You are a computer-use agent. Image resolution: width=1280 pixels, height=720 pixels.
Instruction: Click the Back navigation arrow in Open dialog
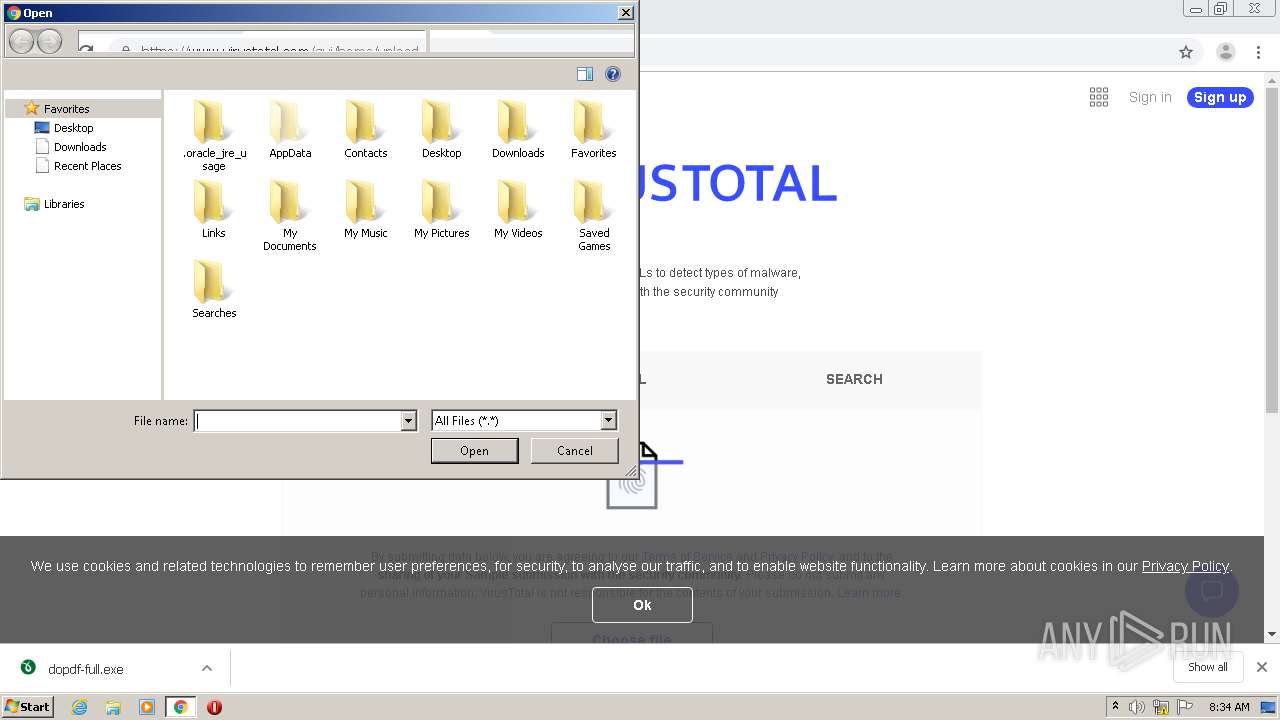point(21,41)
